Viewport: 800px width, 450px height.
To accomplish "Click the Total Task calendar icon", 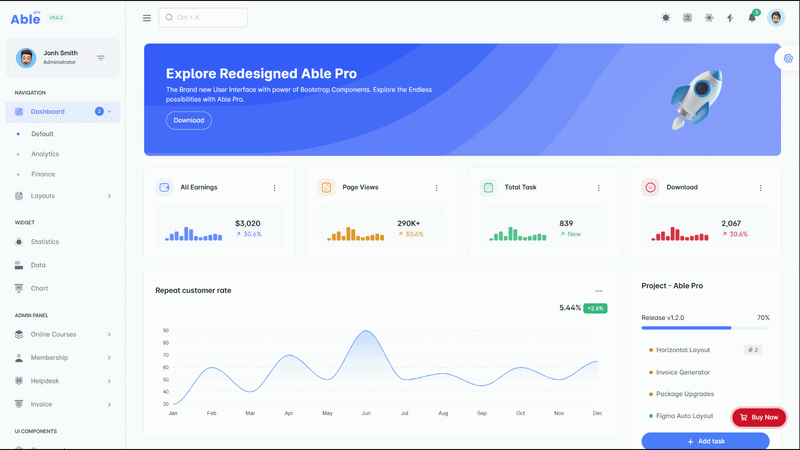I will [488, 187].
